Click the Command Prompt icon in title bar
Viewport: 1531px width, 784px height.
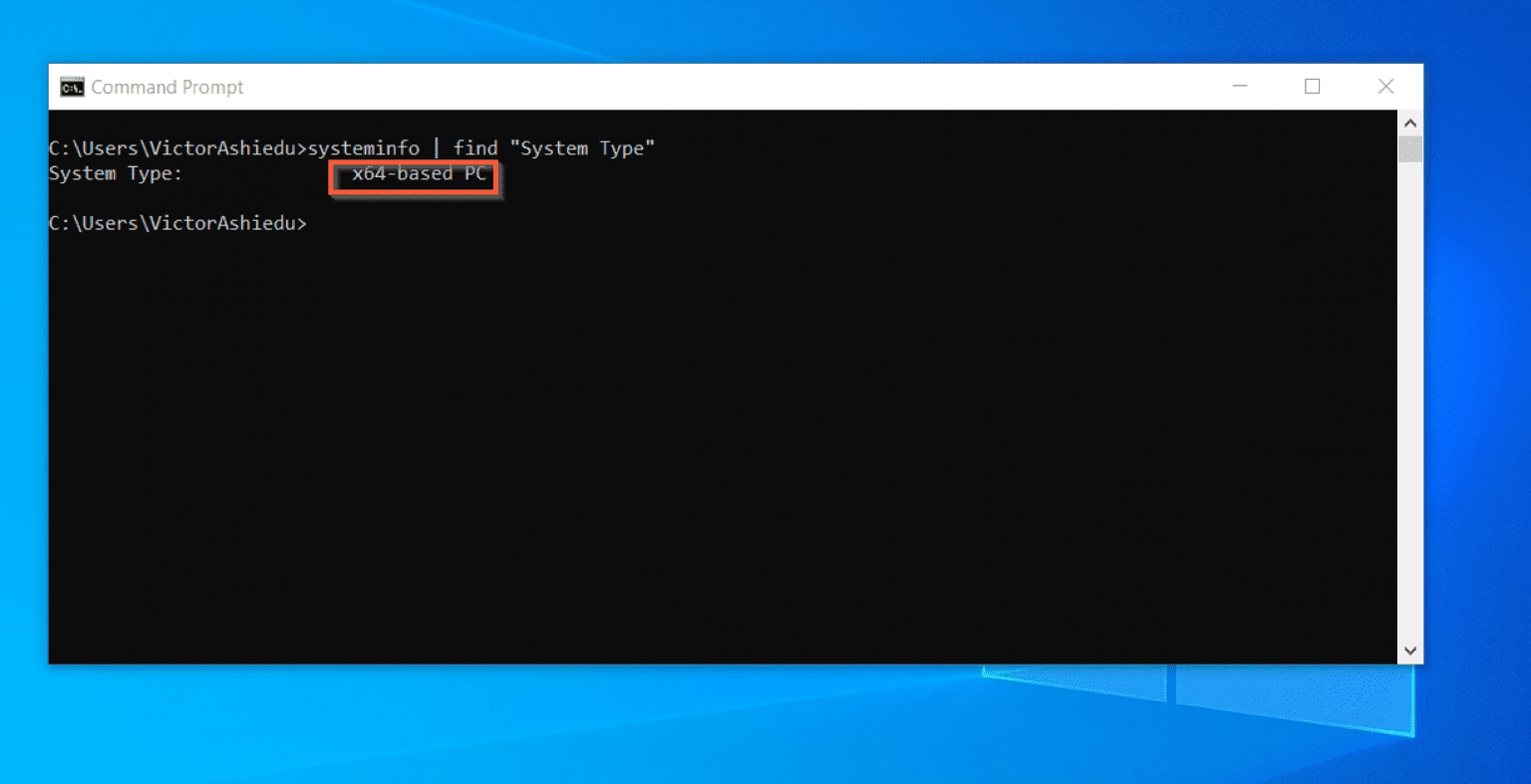tap(71, 87)
